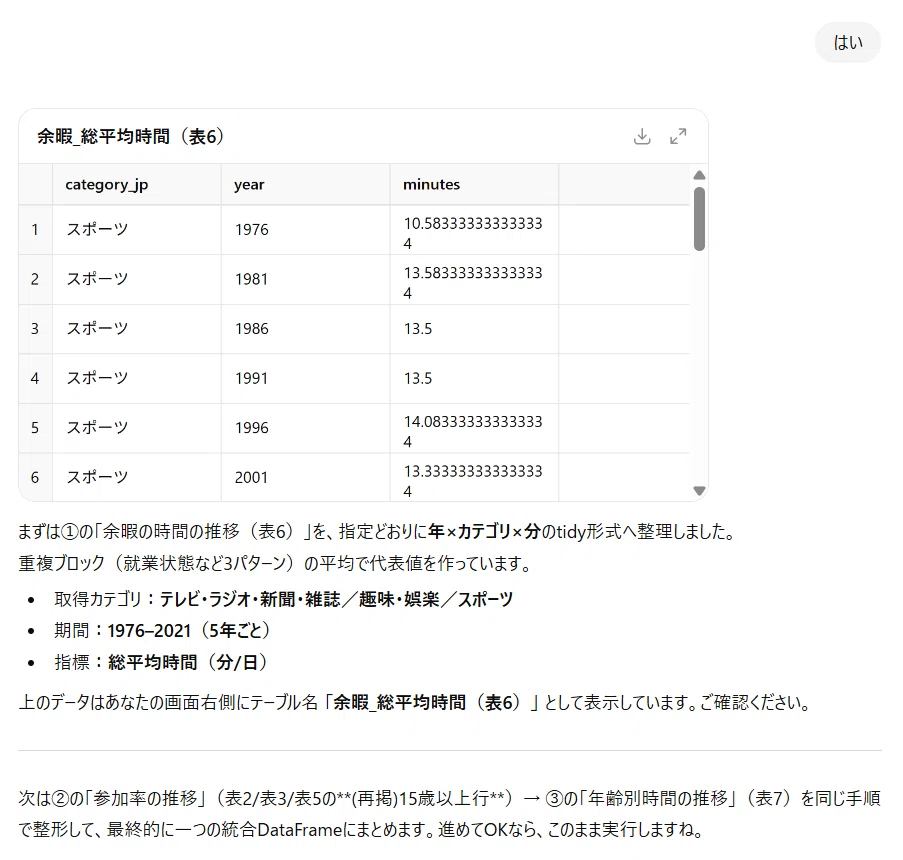Click the table's vertical scrollbar thumb
903x860 pixels.
(699, 219)
